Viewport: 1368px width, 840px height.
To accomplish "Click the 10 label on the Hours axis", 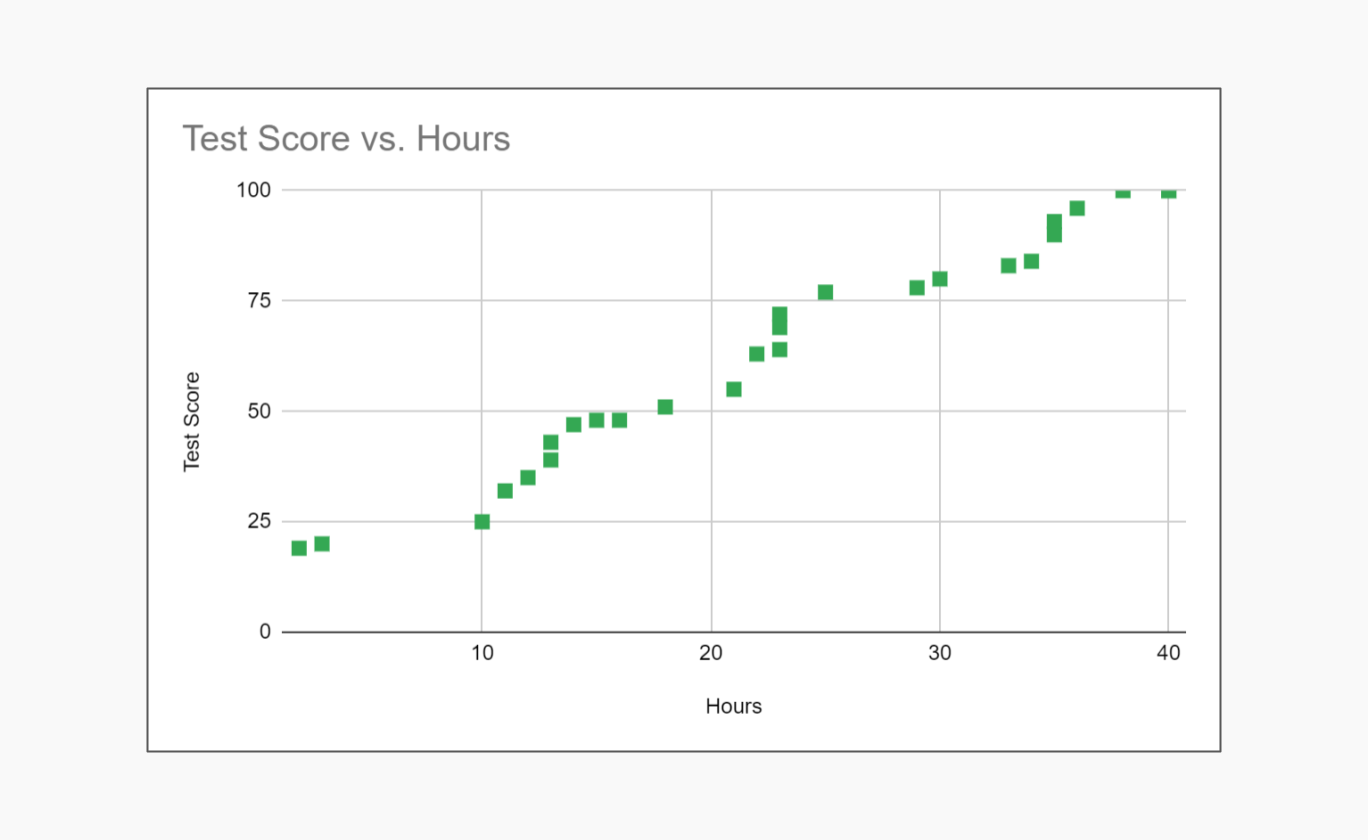I will click(482, 653).
